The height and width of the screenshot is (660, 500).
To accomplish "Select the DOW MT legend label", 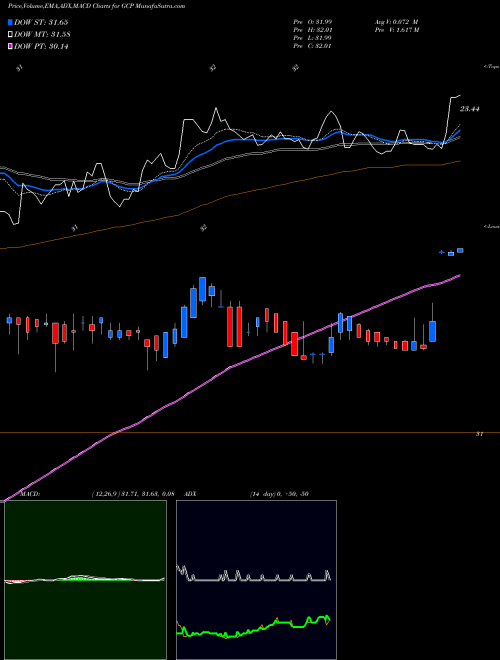I will click(x=42, y=35).
